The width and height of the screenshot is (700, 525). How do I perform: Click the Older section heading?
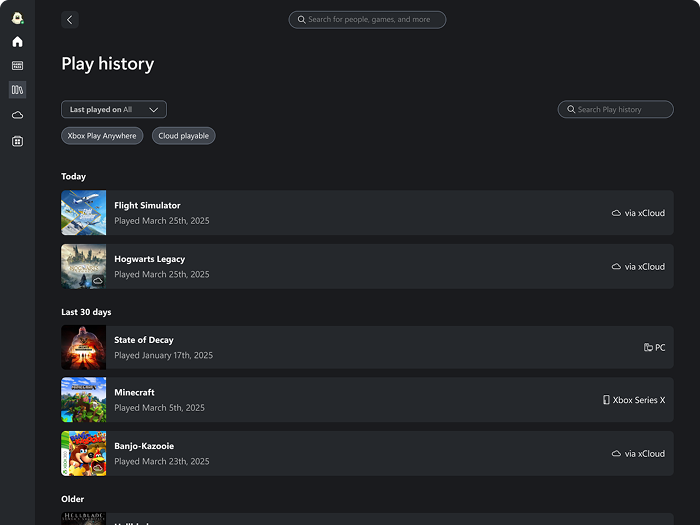click(72, 499)
